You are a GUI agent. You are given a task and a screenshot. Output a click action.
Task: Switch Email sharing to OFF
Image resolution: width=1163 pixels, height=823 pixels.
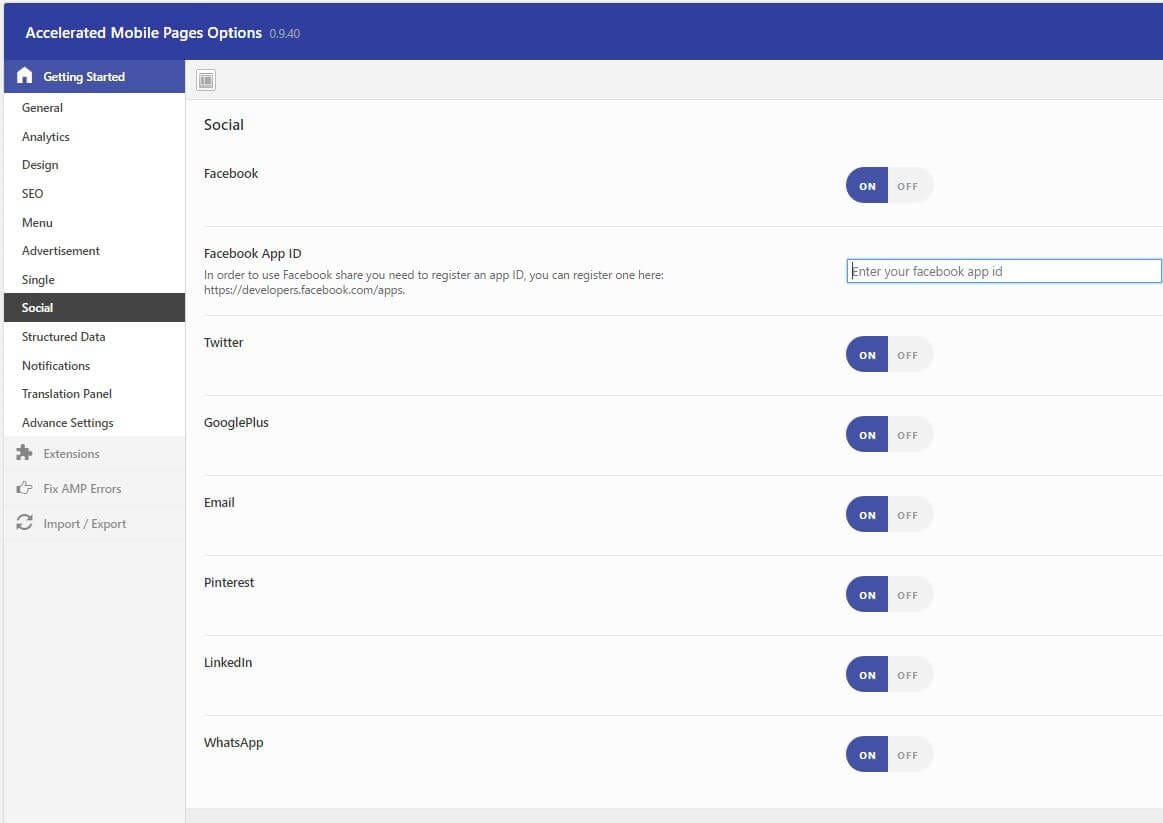(909, 515)
